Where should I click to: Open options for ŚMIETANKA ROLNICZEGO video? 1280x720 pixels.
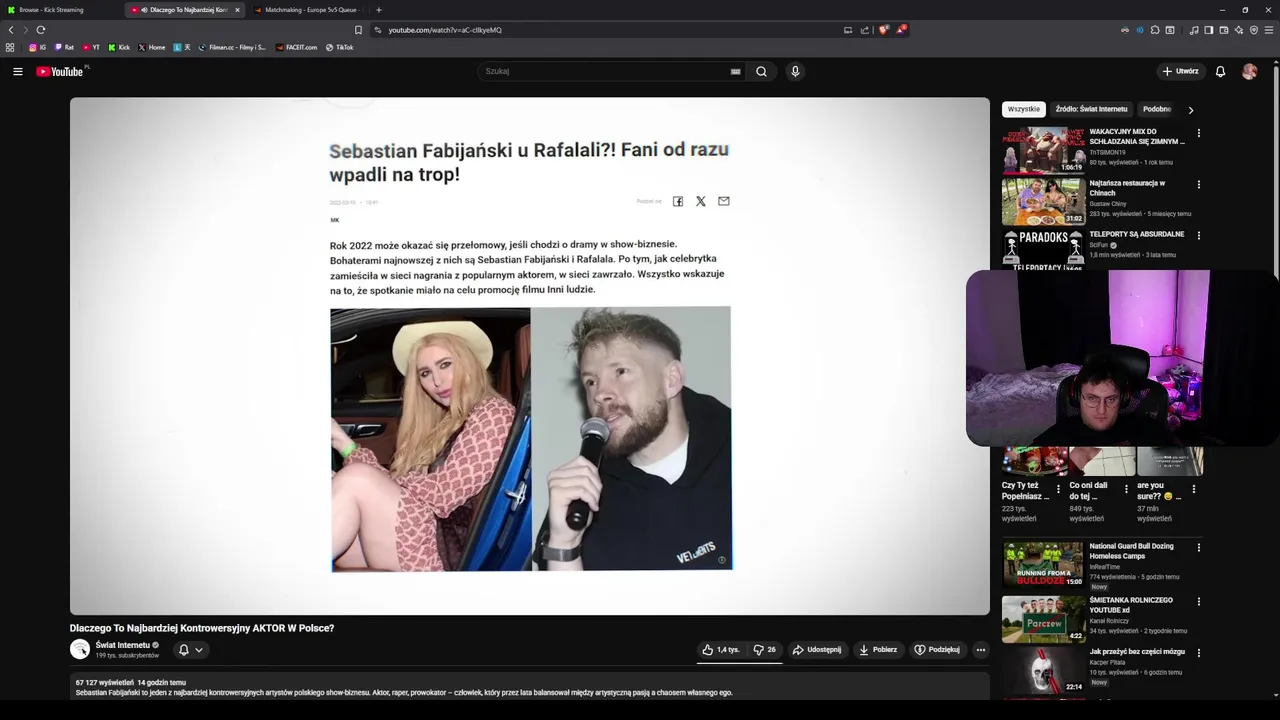[x=1198, y=602]
